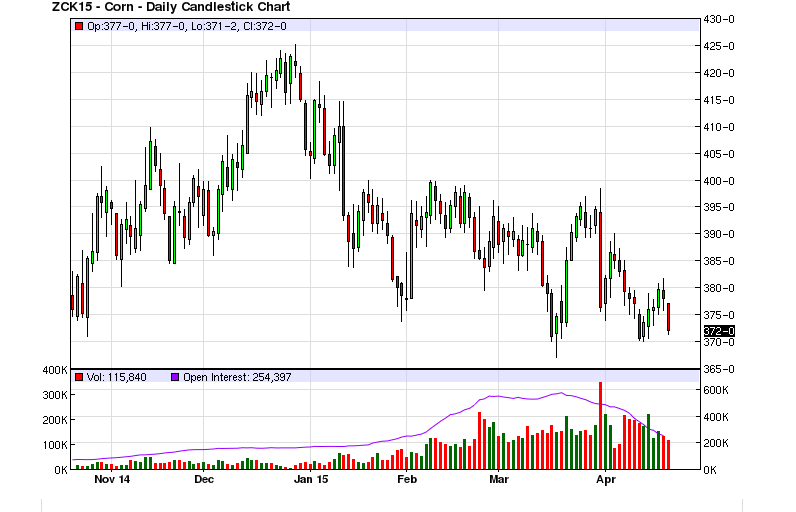Screen dimensions: 796x512
Task: Pick the Feb label on the time axis
Action: click(x=406, y=480)
